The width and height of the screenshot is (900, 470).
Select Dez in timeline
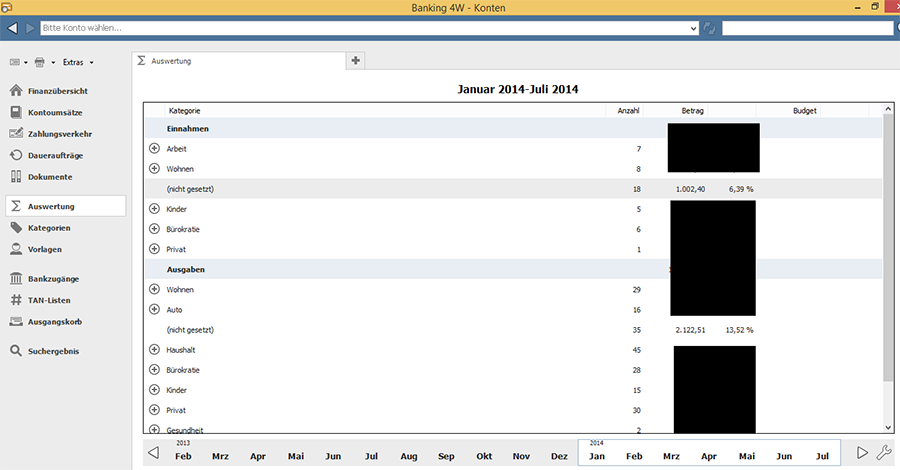click(x=559, y=456)
